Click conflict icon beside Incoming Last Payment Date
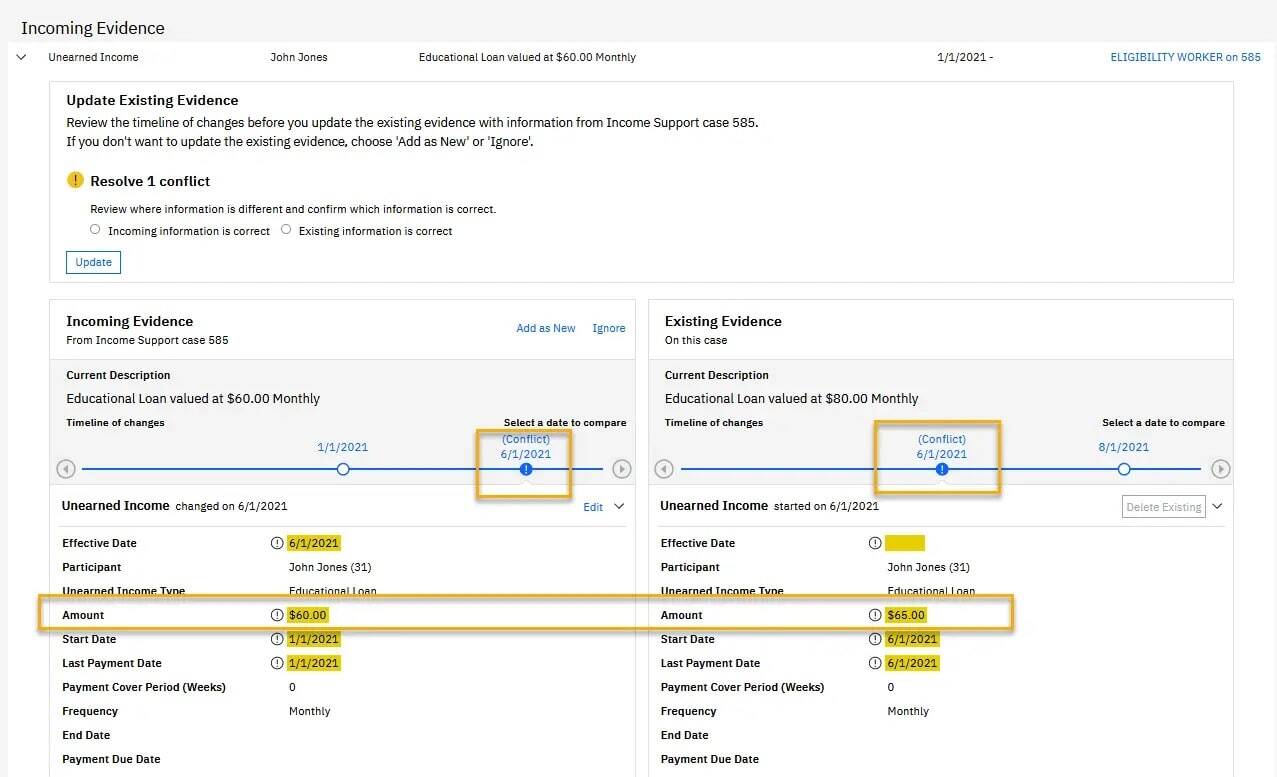Viewport: 1277px width, 777px height. (277, 663)
